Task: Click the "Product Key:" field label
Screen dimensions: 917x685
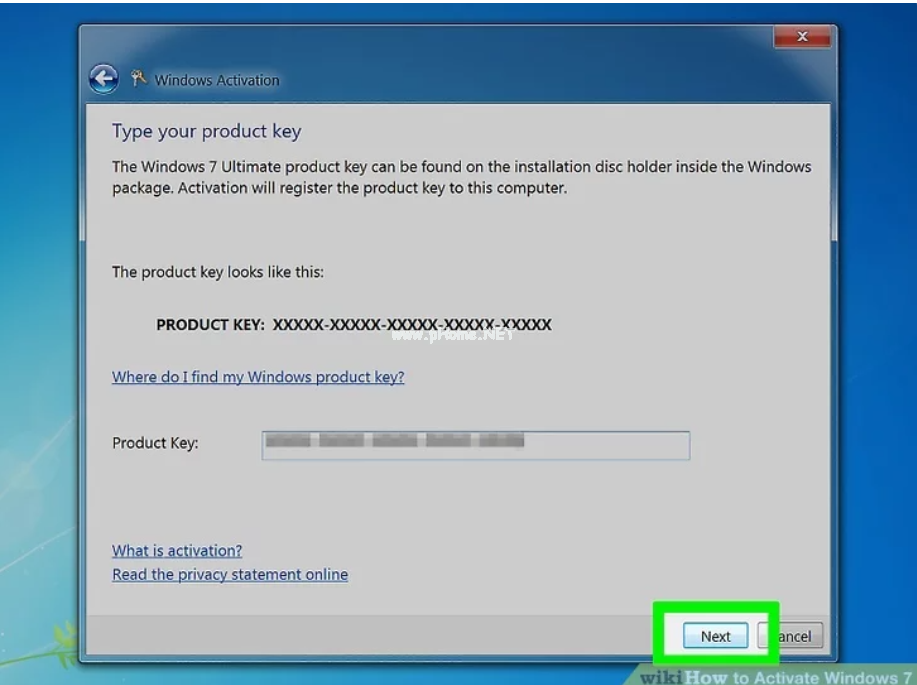Action: coord(155,443)
